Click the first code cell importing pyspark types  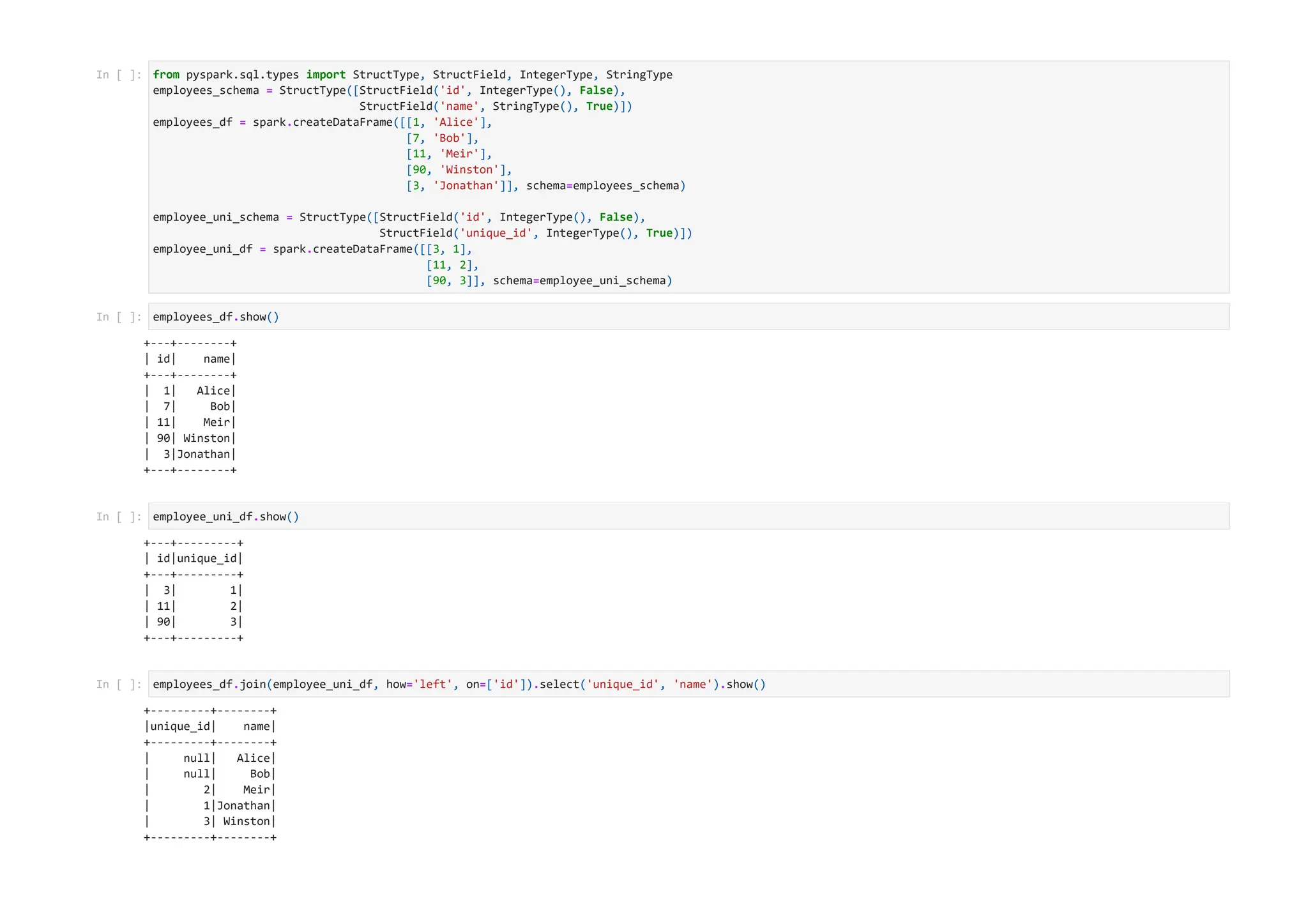tap(688, 177)
